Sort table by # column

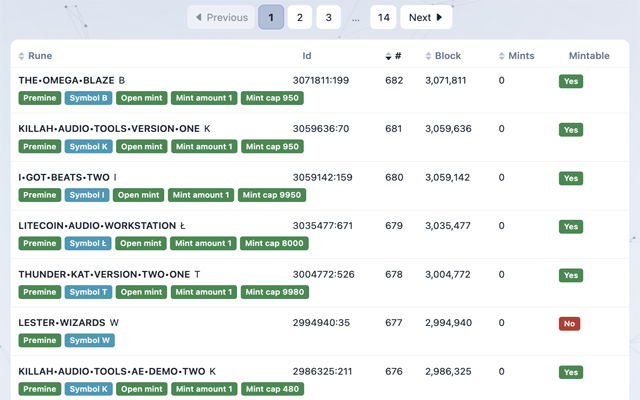[x=393, y=56]
